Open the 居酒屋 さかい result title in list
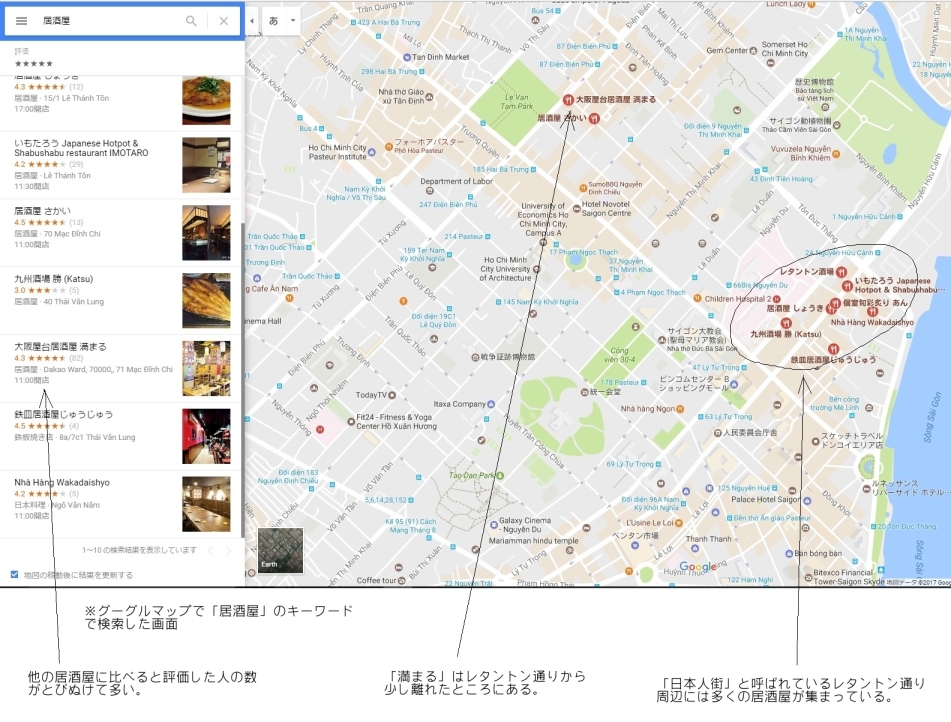 pyautogui.click(x=42, y=211)
